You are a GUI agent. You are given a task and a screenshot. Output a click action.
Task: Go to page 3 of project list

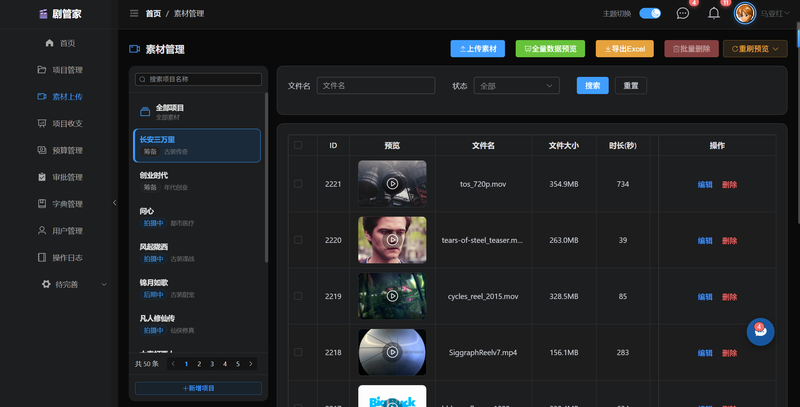[212, 364]
